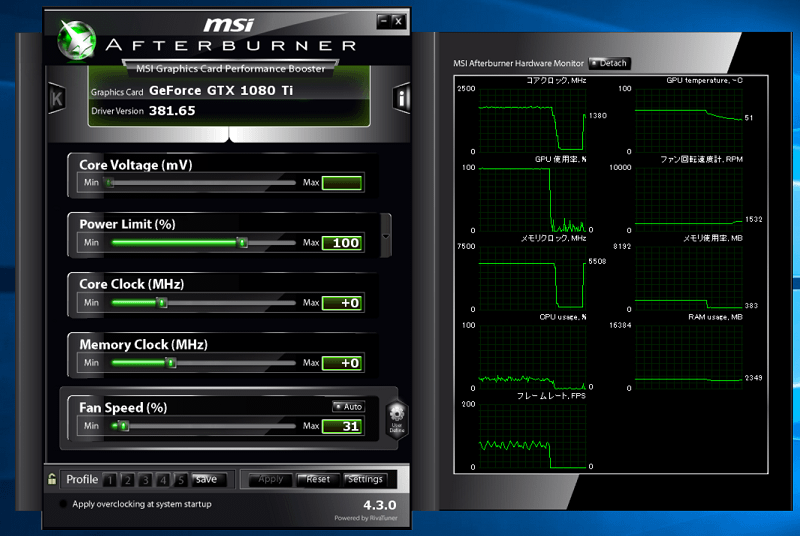
Task: Expand the Power Limit dropdown arrow
Action: coord(386,236)
